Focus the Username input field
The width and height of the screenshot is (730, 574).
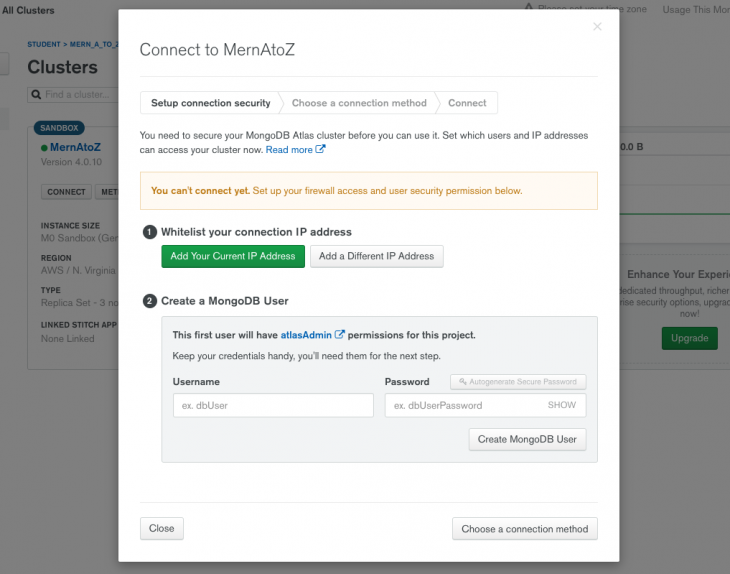pyautogui.click(x=273, y=405)
